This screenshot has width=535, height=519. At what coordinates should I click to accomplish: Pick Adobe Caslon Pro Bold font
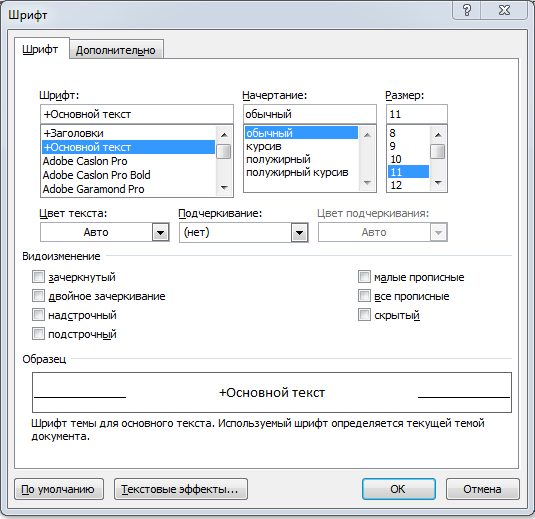coord(128,175)
